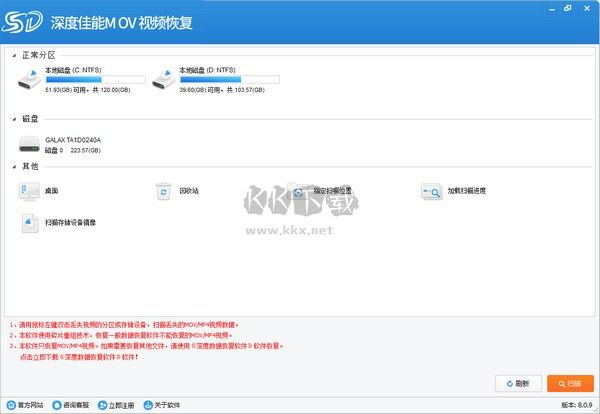Choose the 指定扫描位置 folder icon

click(298, 191)
